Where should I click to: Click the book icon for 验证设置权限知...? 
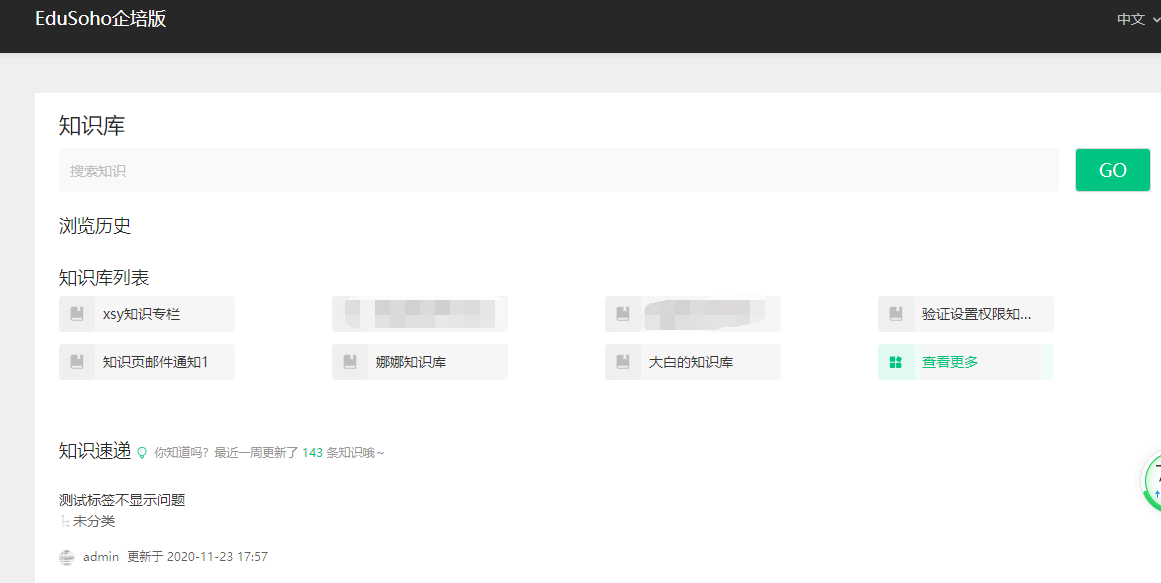coord(896,314)
